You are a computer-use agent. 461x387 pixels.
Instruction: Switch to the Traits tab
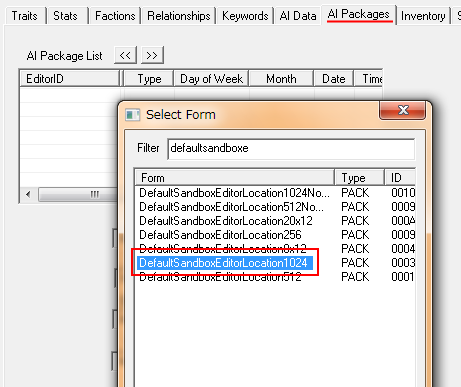[x=25, y=16]
